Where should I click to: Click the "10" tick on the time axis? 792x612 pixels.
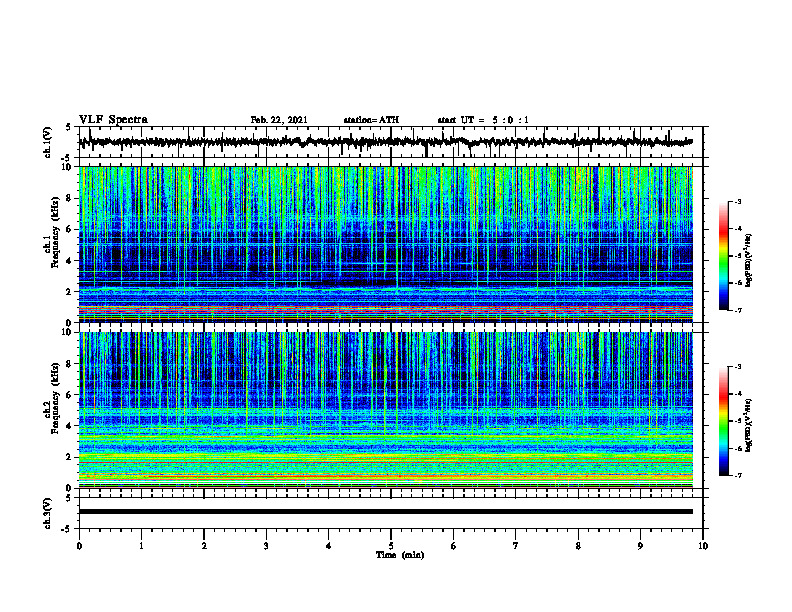tap(703, 546)
